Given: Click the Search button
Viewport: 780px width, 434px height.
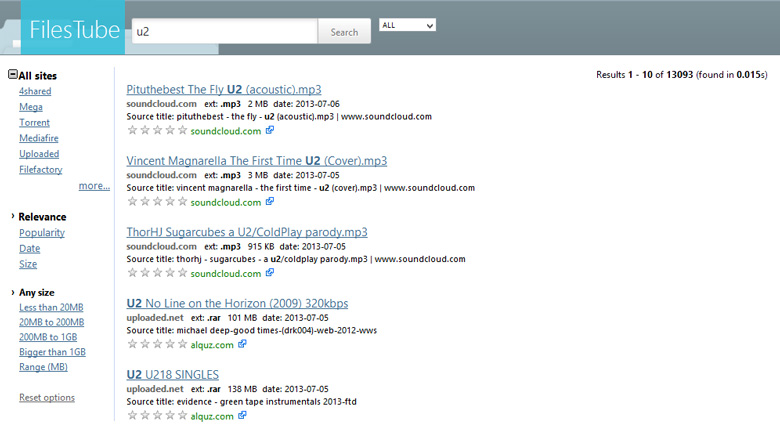Looking at the screenshot, I should (344, 31).
